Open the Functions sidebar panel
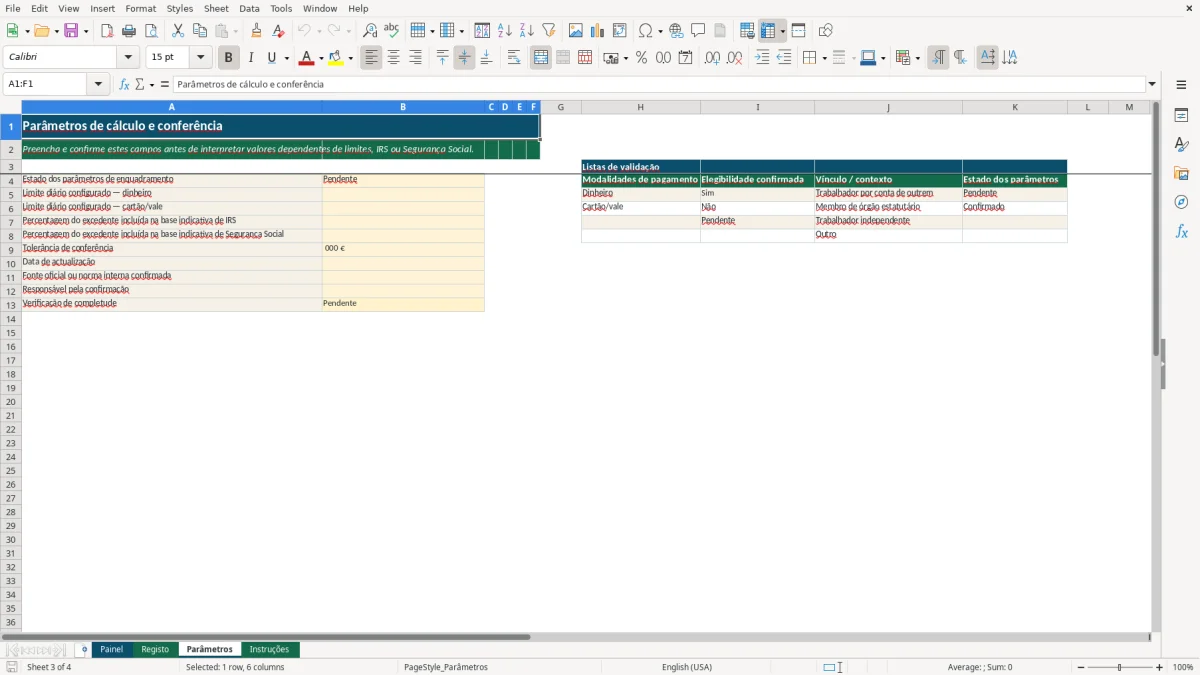Viewport: 1200px width, 675px height. pos(1181,231)
